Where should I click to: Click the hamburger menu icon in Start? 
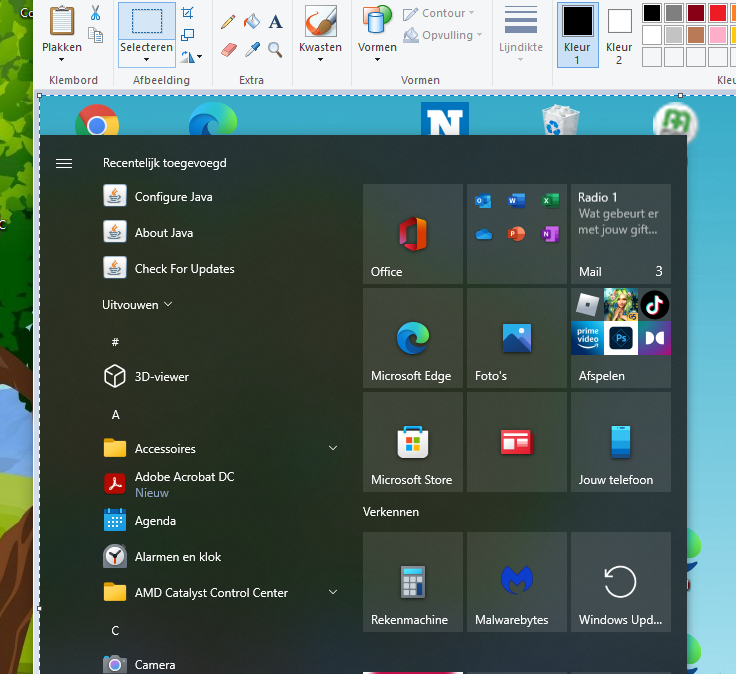(x=64, y=163)
